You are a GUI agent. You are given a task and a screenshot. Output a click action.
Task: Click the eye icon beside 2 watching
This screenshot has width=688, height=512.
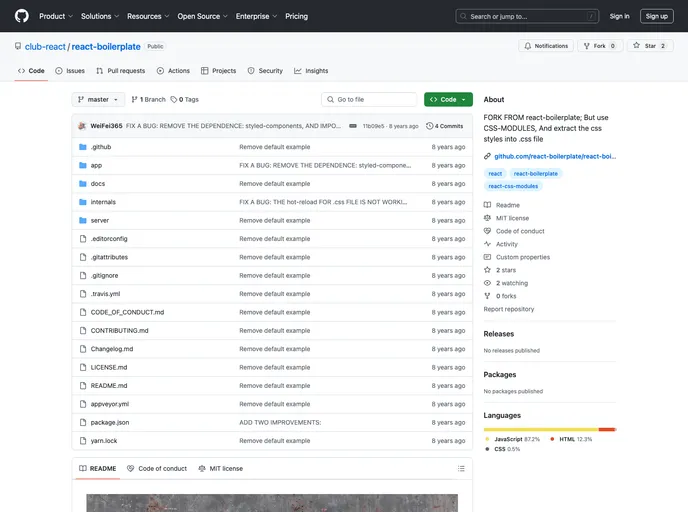point(487,283)
